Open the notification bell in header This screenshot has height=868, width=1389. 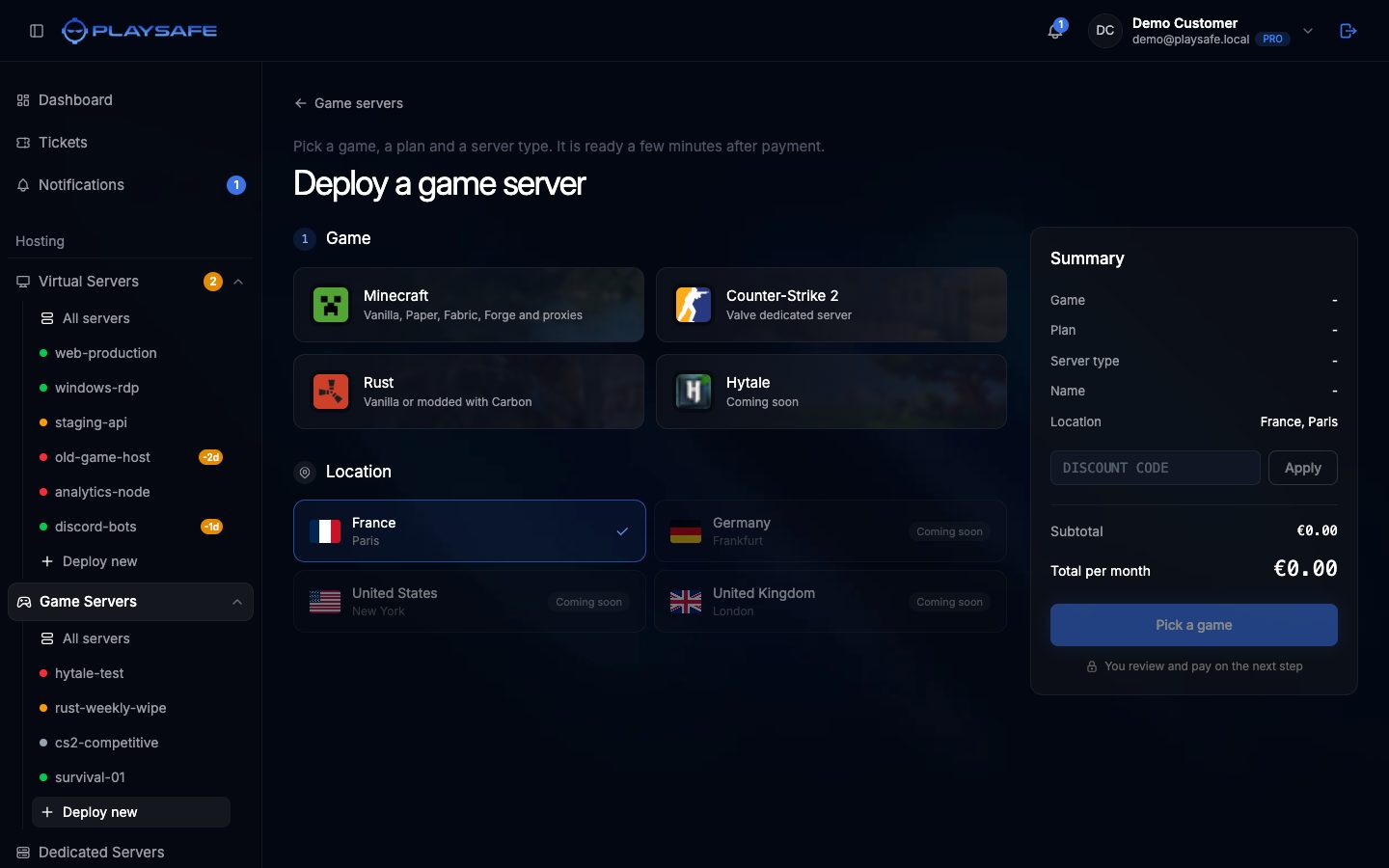coord(1055,31)
